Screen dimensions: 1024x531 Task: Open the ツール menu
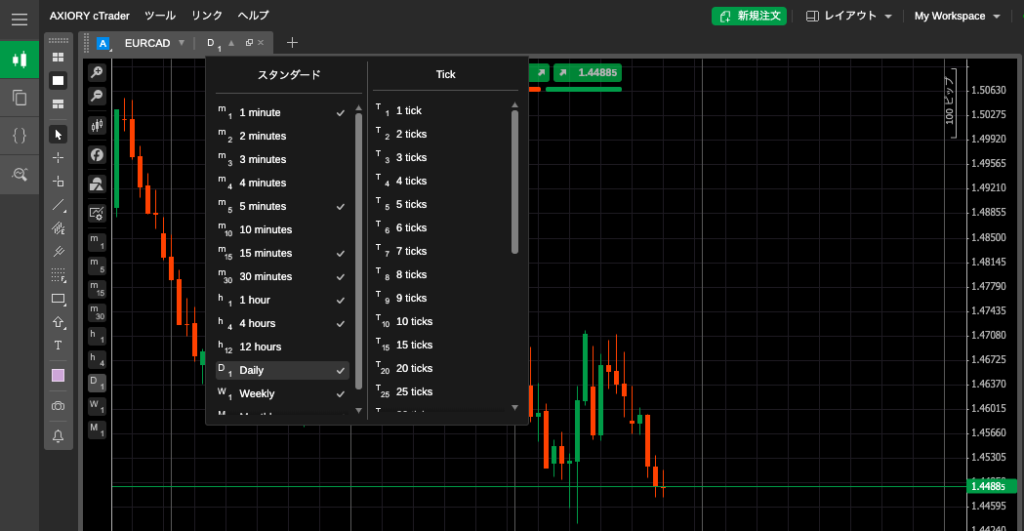pos(159,16)
